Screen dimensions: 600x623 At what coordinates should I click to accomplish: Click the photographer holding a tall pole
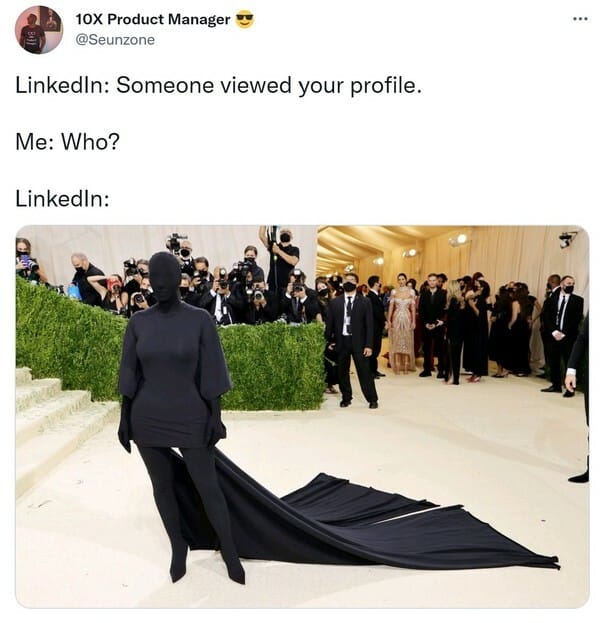pyautogui.click(x=281, y=258)
